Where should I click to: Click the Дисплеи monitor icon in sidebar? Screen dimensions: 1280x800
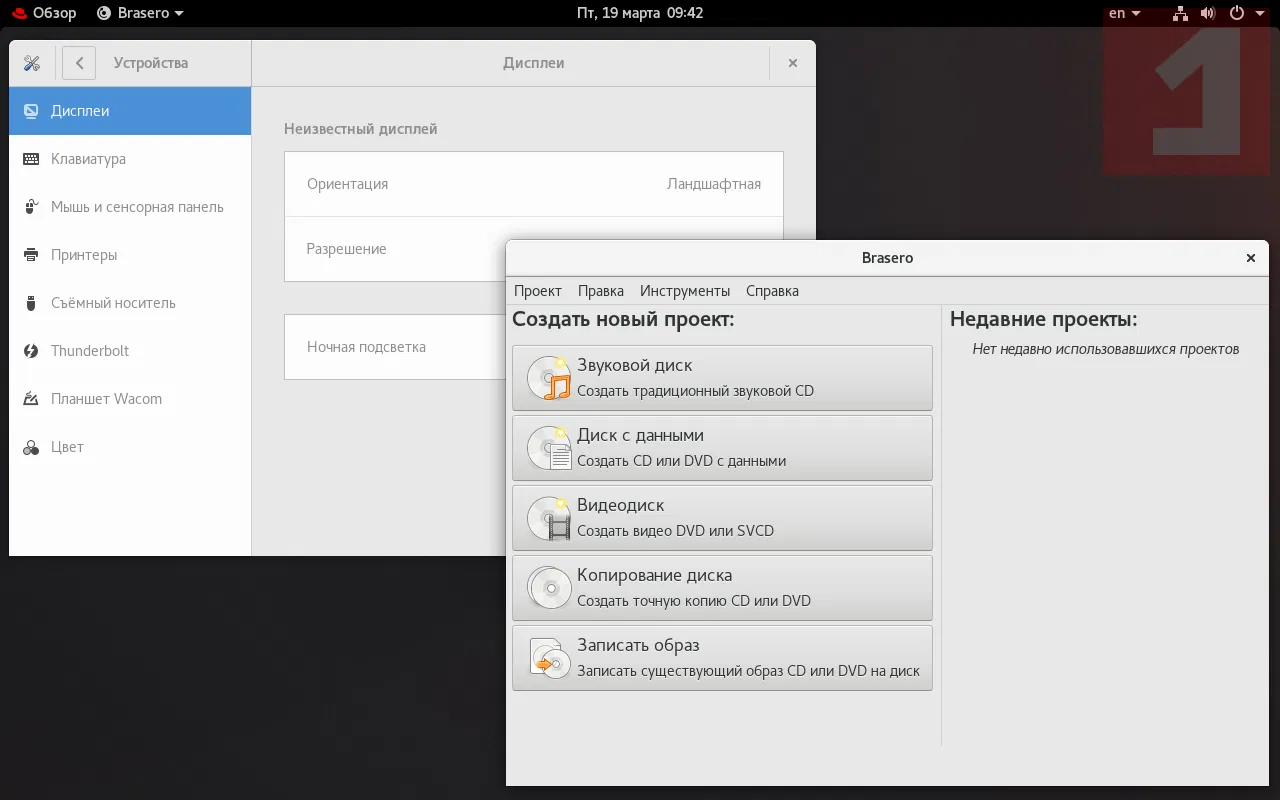coord(31,111)
